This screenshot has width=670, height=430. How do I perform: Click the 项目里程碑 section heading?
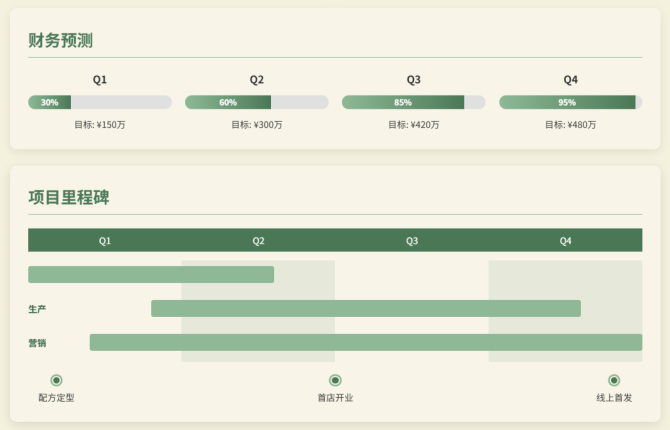point(69,197)
